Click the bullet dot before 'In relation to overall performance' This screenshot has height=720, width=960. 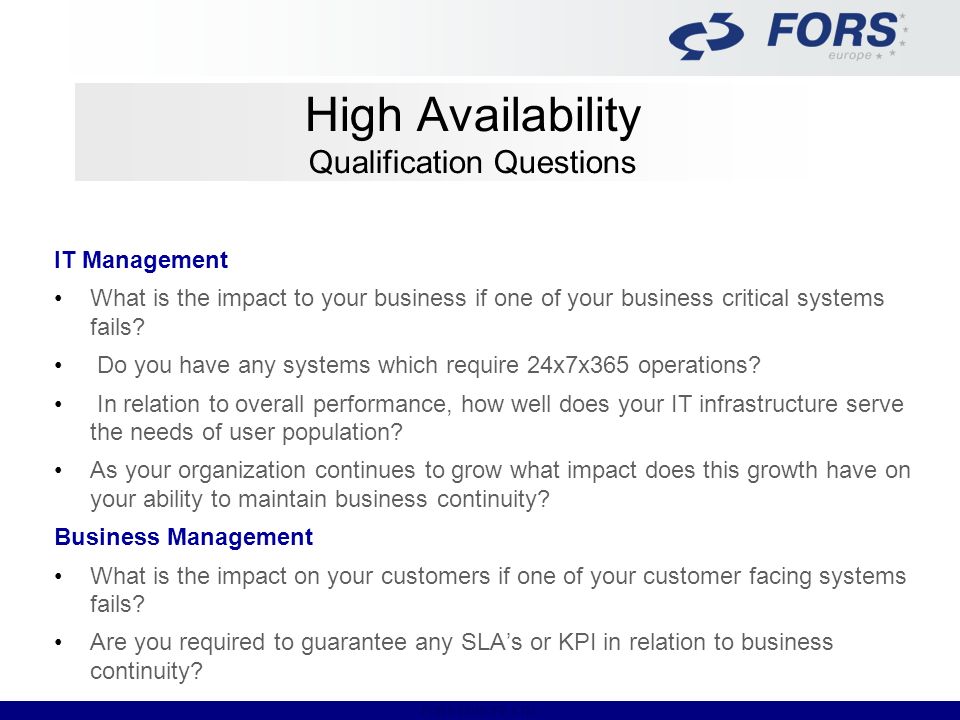59,405
